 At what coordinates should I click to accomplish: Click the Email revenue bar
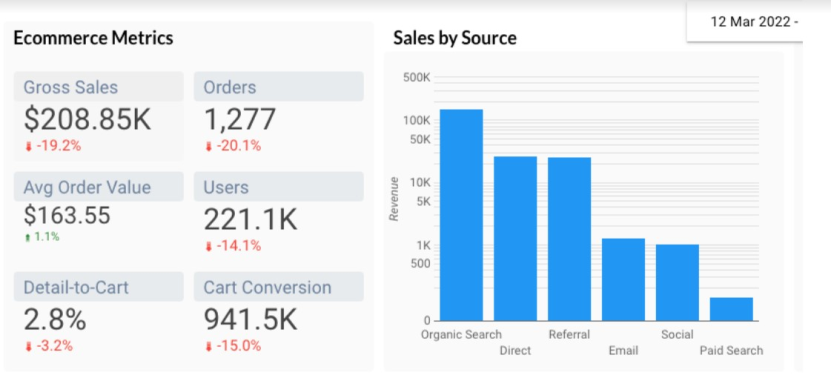pos(623,279)
